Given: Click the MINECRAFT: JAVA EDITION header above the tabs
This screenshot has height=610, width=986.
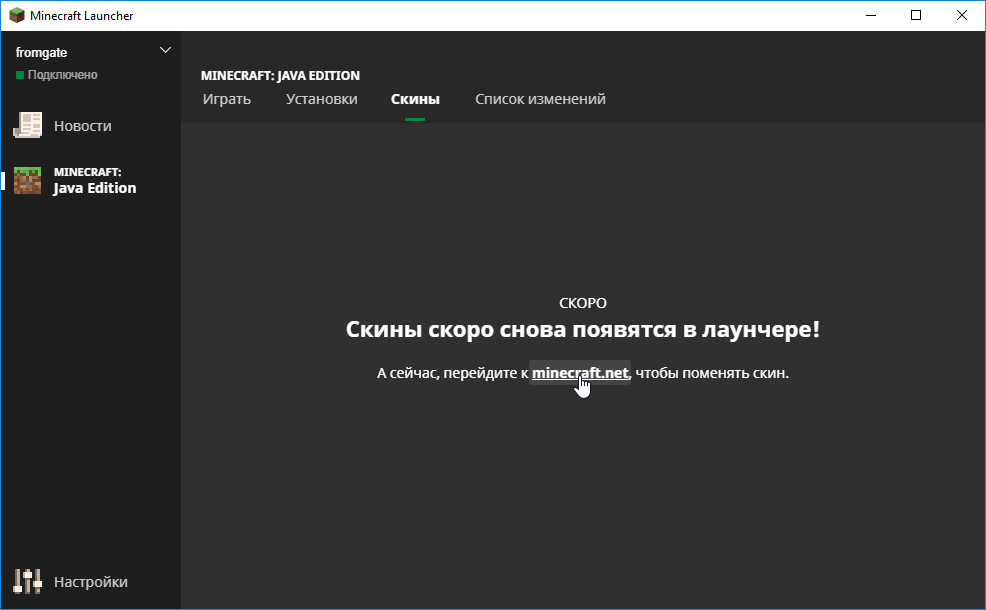Looking at the screenshot, I should [x=280, y=75].
